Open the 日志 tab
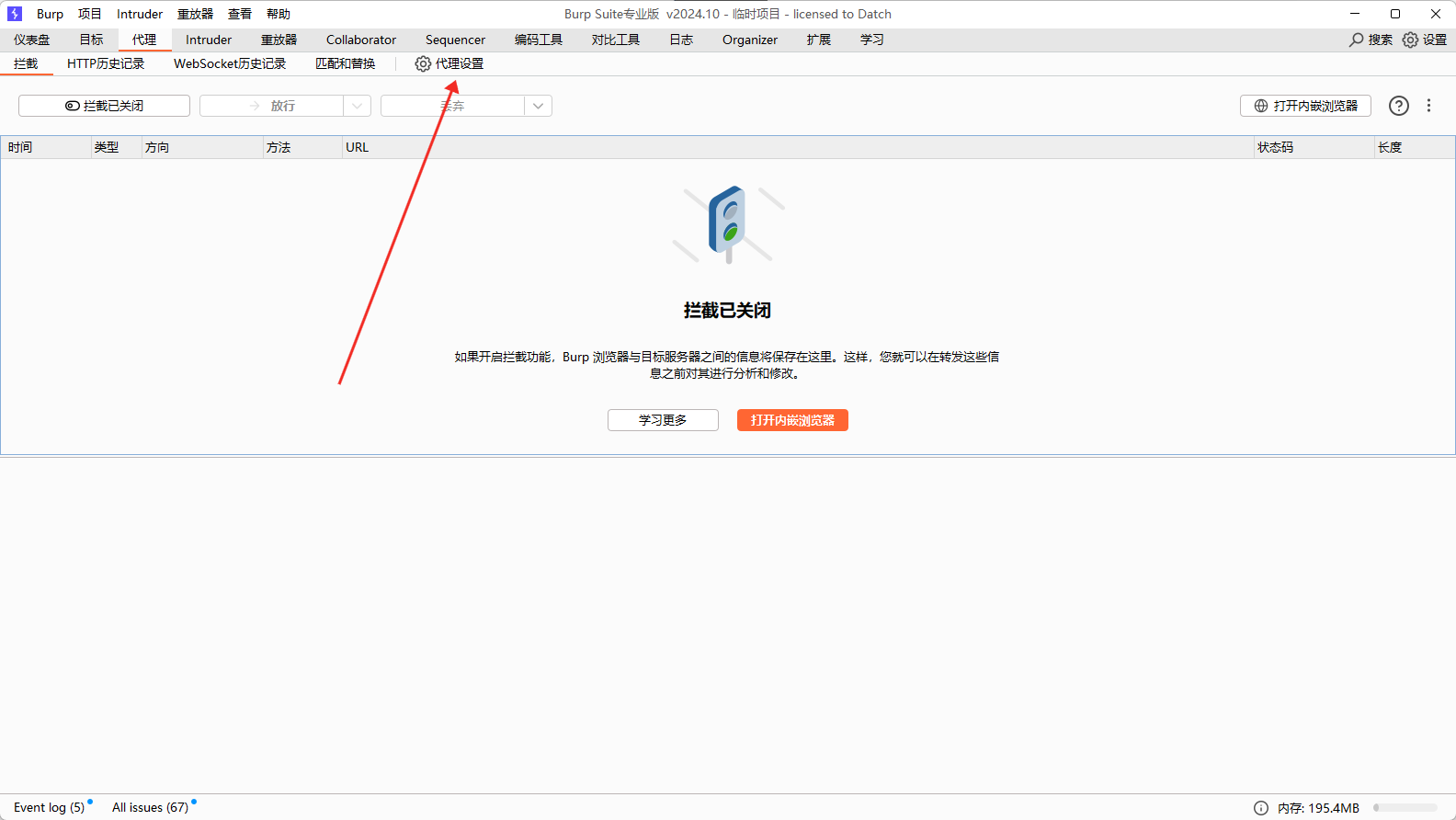This screenshot has width=1456, height=820. pos(681,40)
